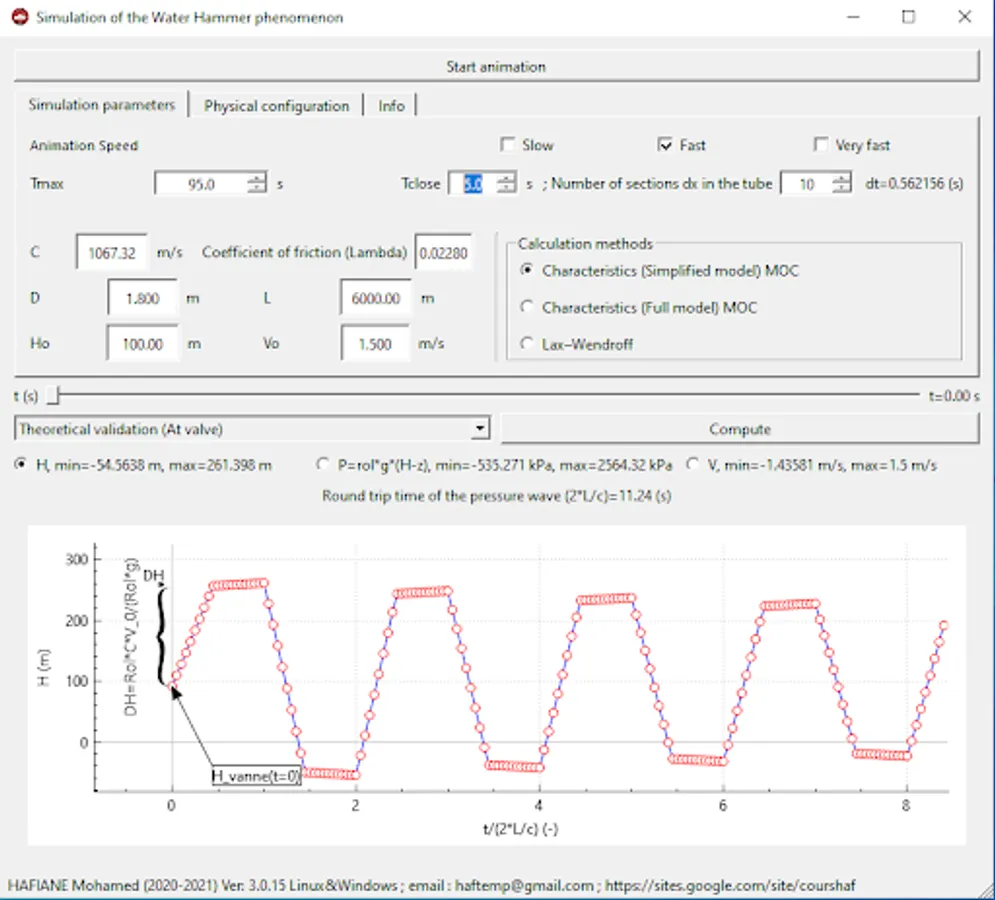Increase Tclose with the up arrow
The height and width of the screenshot is (900, 995).
click(506, 178)
